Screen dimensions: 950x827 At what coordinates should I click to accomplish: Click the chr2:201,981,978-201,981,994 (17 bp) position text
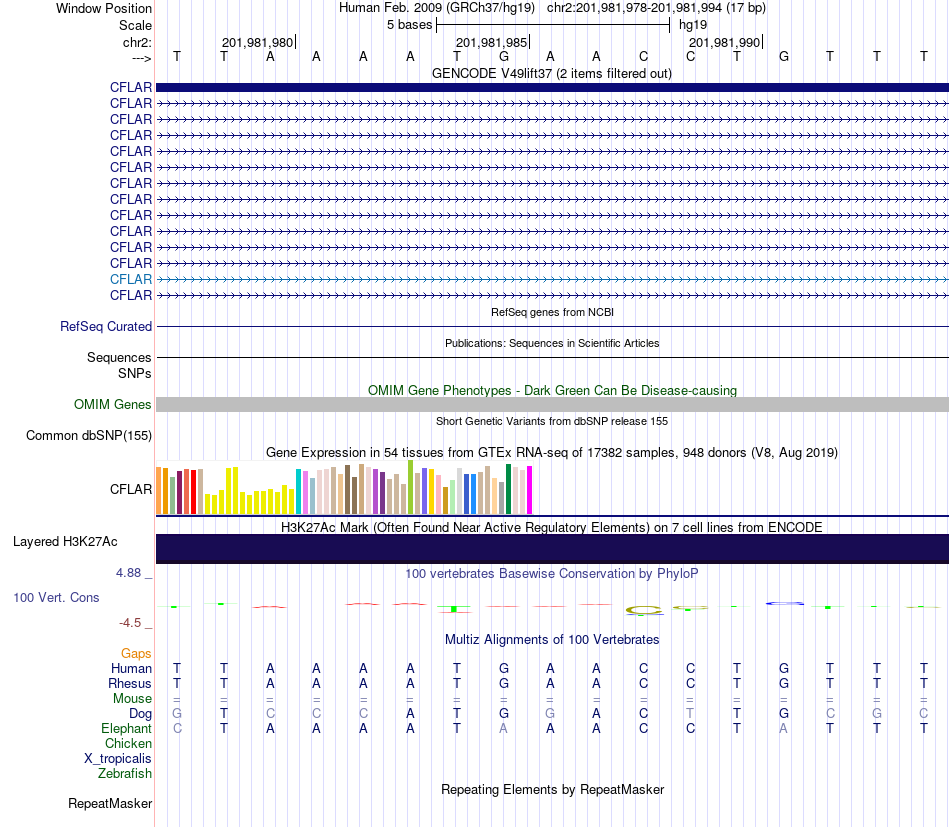(x=656, y=8)
